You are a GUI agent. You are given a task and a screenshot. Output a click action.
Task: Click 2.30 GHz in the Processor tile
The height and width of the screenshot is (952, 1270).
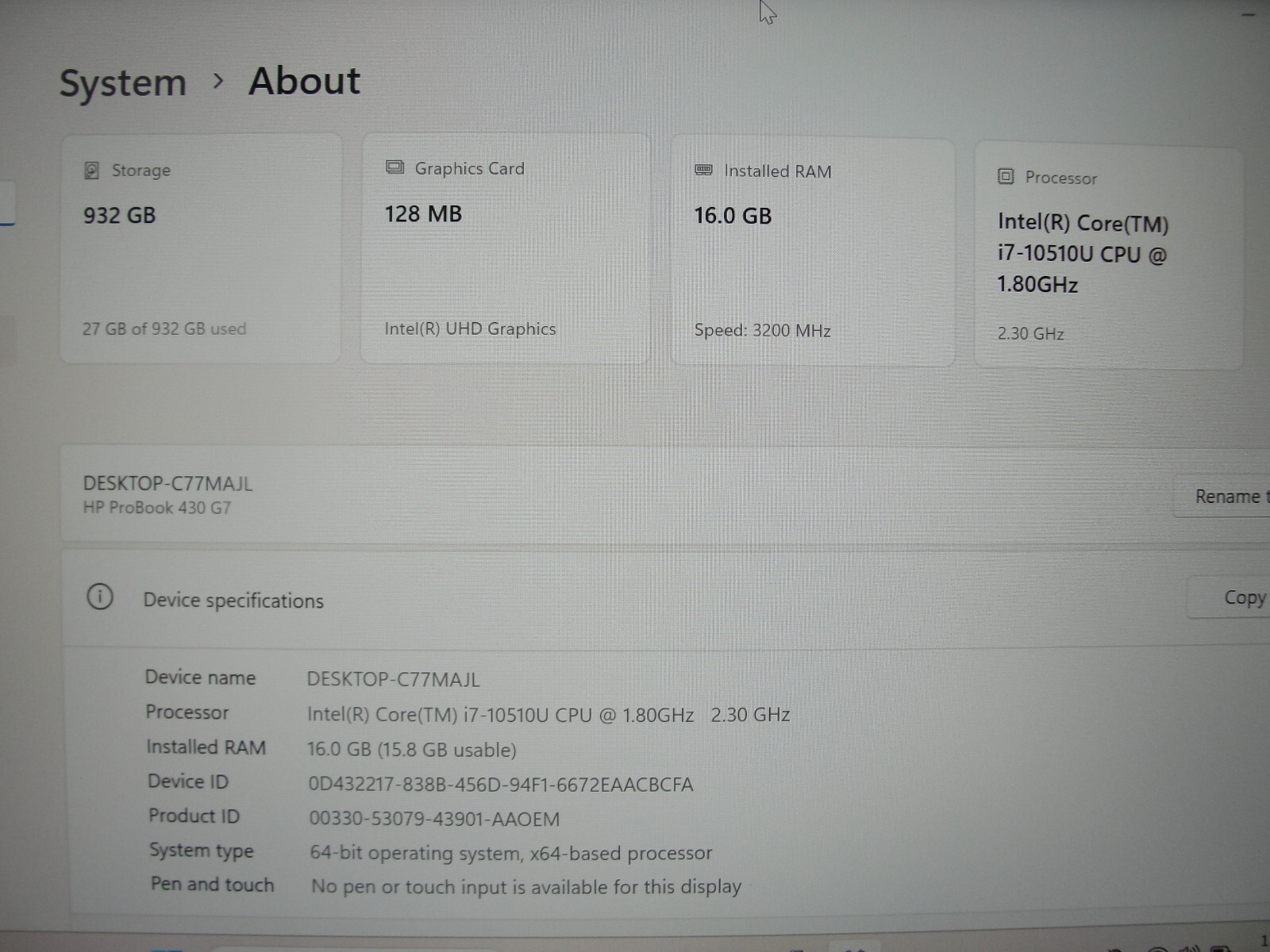tap(1030, 334)
